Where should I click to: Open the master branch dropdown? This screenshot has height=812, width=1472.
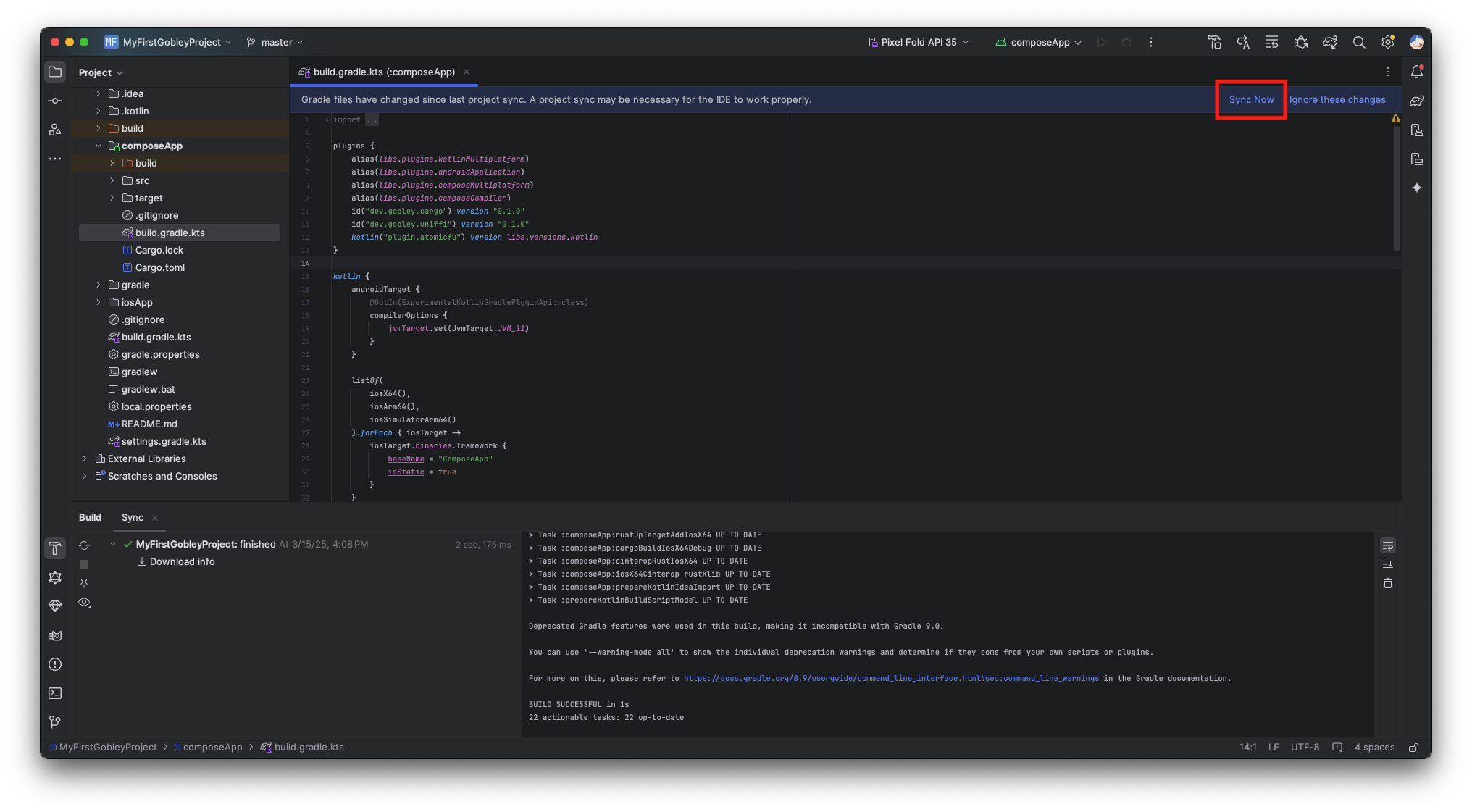[275, 42]
